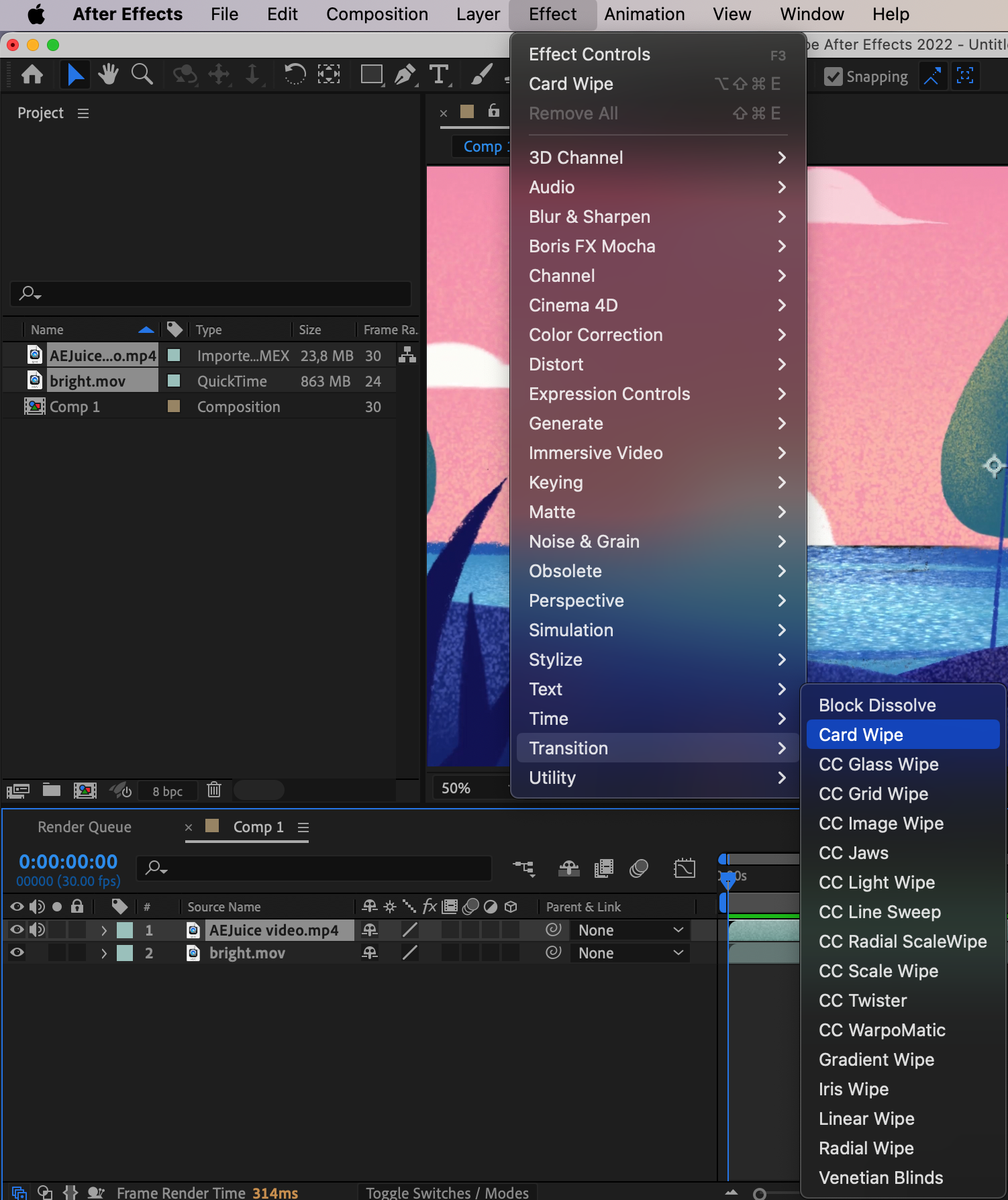Viewport: 1008px width, 1200px height.
Task: Open the Composition Mini-Flowchart in timeline
Action: (524, 868)
